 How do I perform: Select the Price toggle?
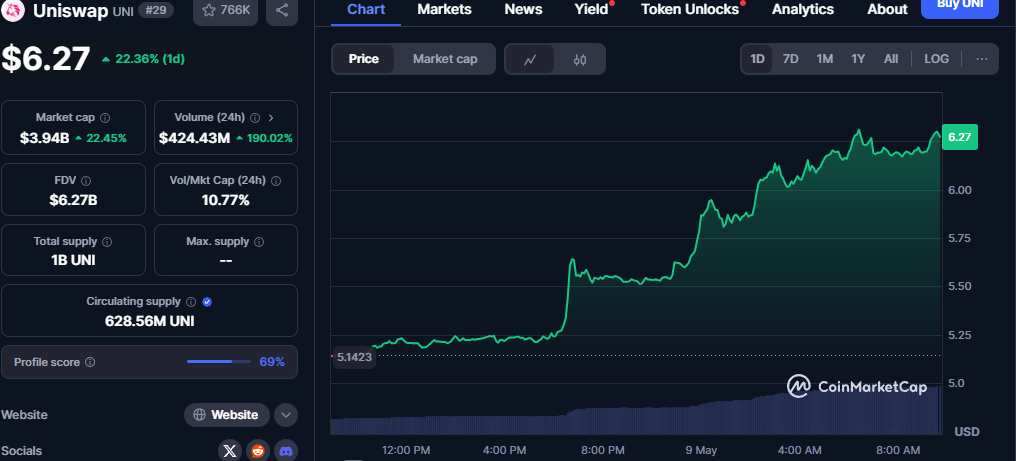(364, 59)
